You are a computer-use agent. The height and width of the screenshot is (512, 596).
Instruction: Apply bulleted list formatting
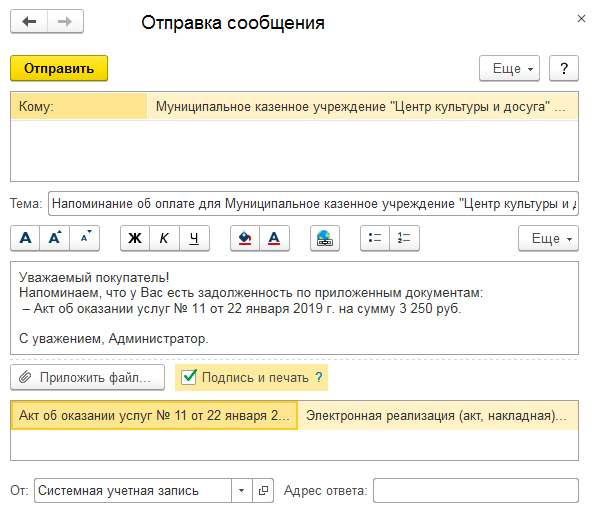(375, 238)
